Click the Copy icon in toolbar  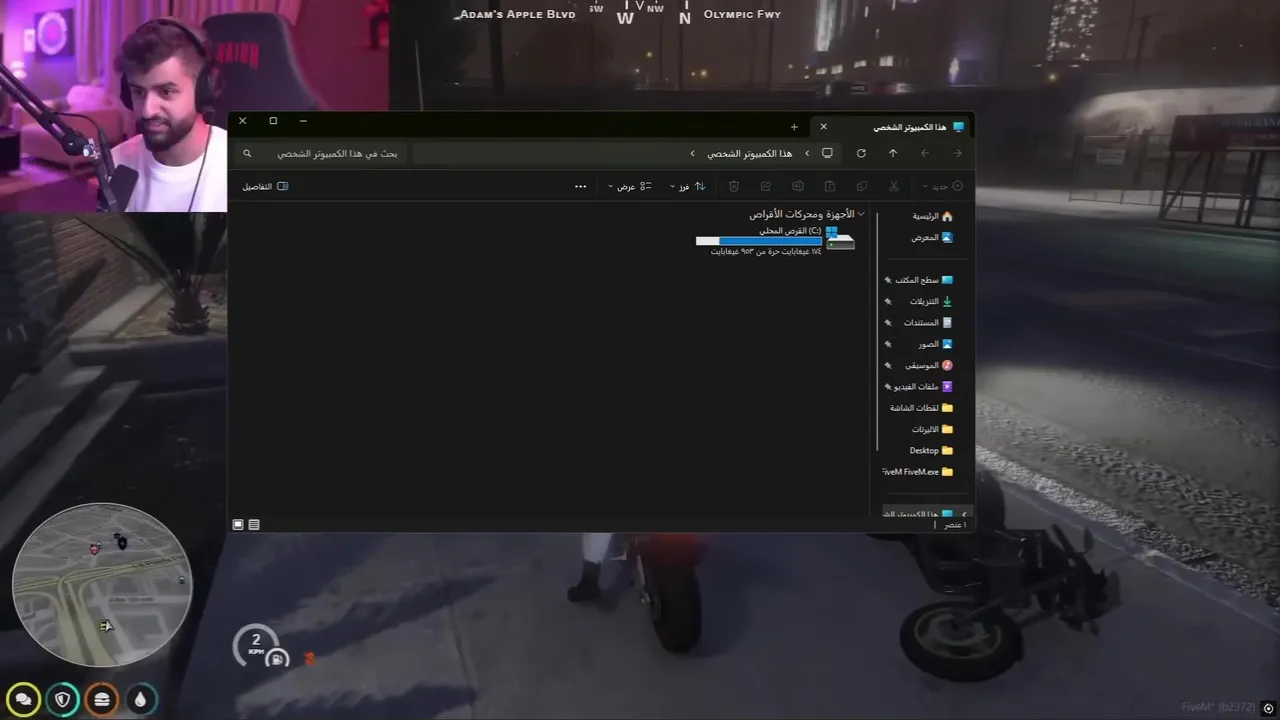[x=862, y=186]
